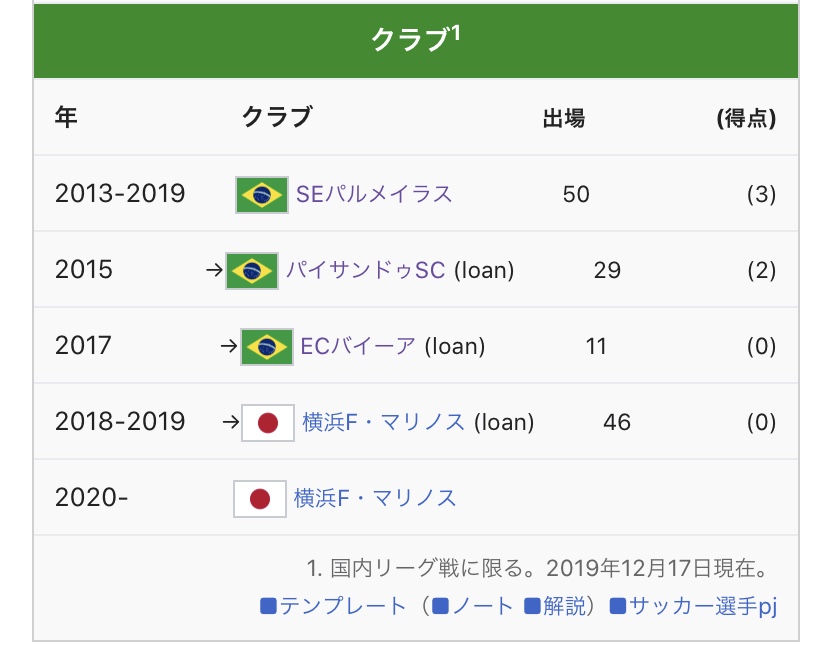This screenshot has width=828, height=645.
Task: Open 横浜F・マリノス link in loan row
Action: [384, 422]
